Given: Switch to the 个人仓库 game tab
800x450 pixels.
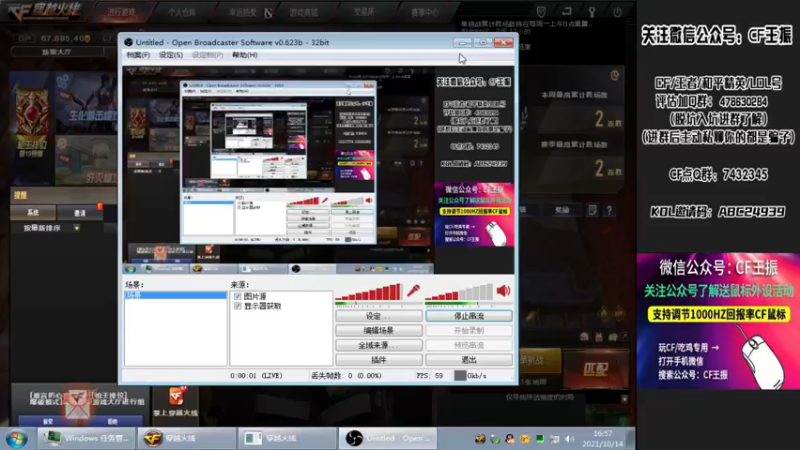Looking at the screenshot, I should (182, 12).
